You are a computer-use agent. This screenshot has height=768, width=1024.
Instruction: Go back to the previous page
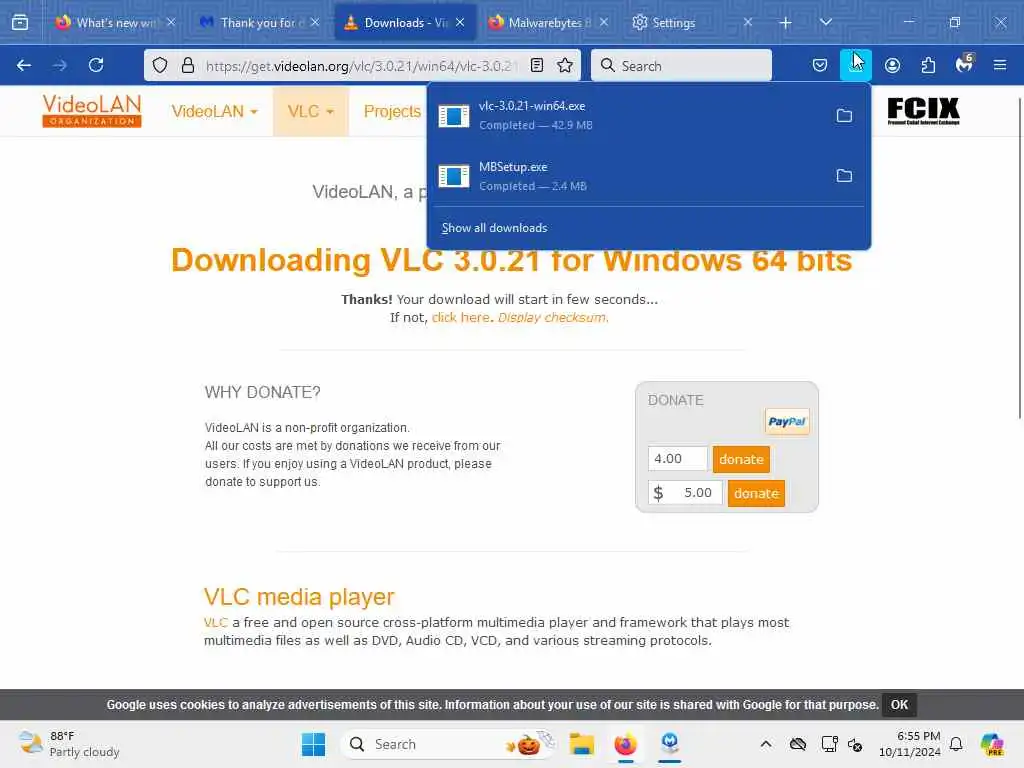pos(24,65)
